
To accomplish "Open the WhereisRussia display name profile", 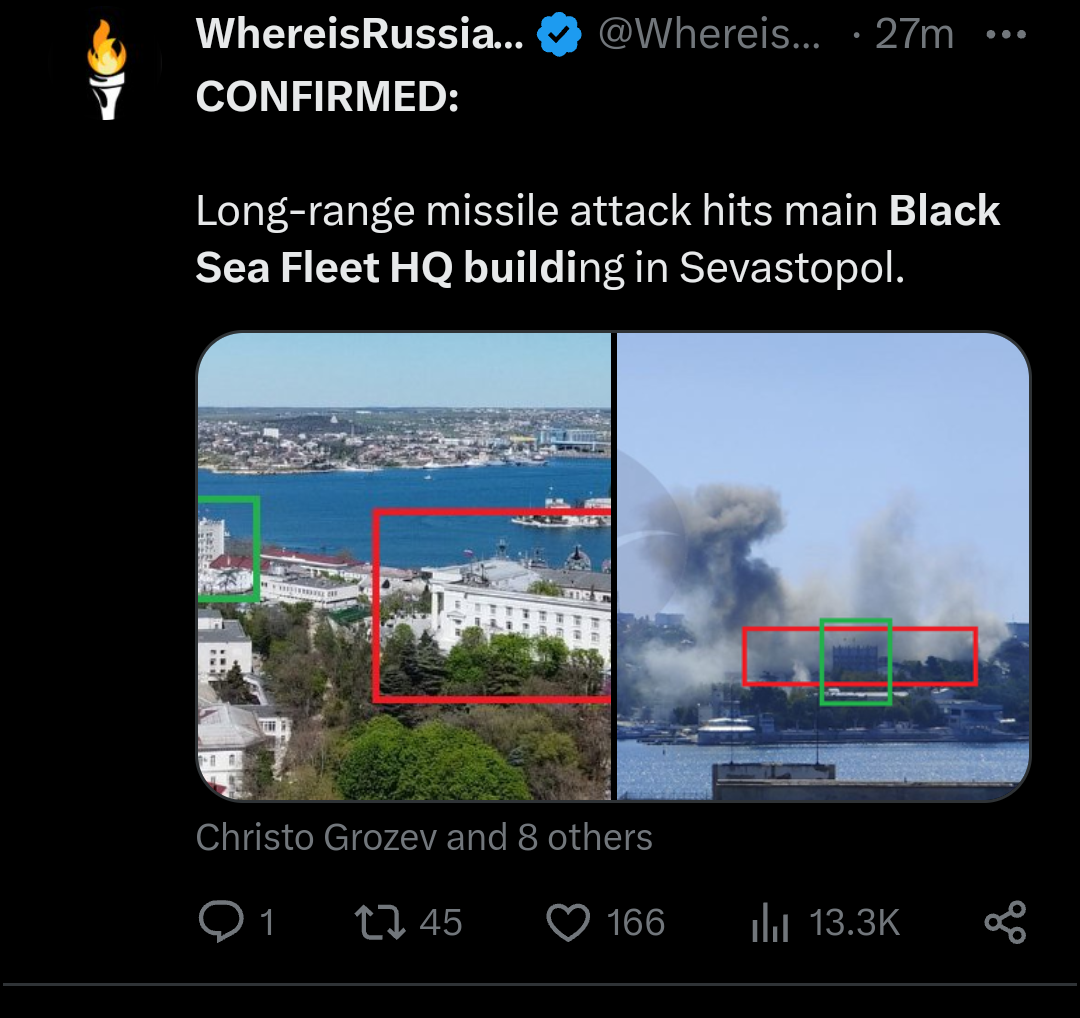I will click(359, 36).
